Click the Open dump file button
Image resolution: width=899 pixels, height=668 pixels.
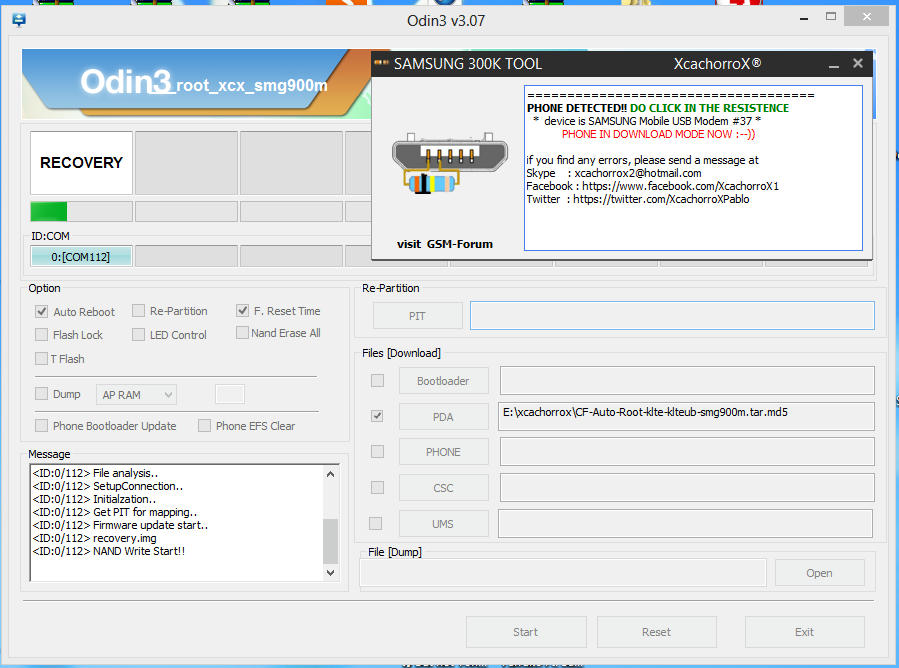pyautogui.click(x=819, y=573)
